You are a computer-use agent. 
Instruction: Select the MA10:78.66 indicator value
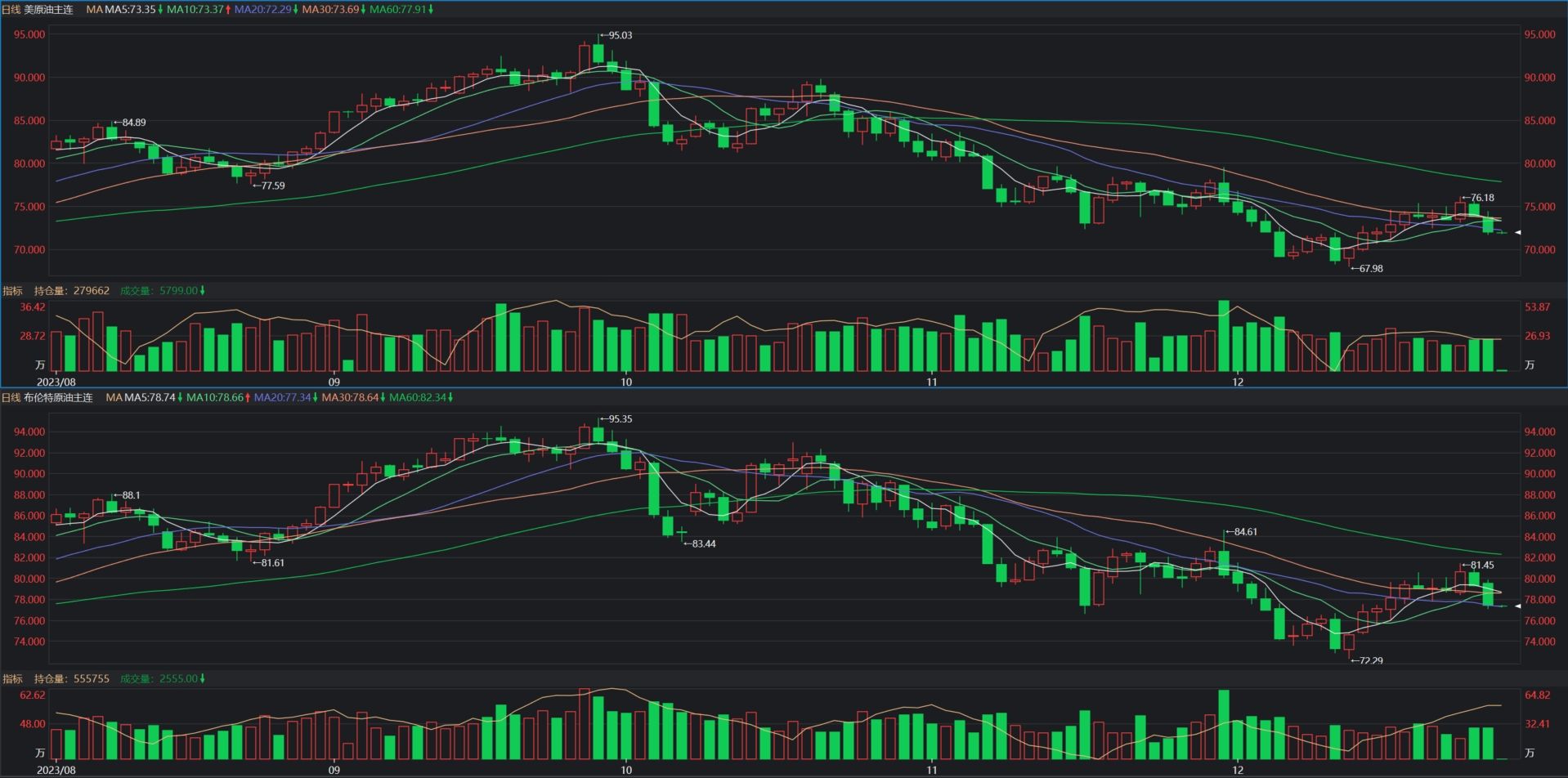point(215,398)
